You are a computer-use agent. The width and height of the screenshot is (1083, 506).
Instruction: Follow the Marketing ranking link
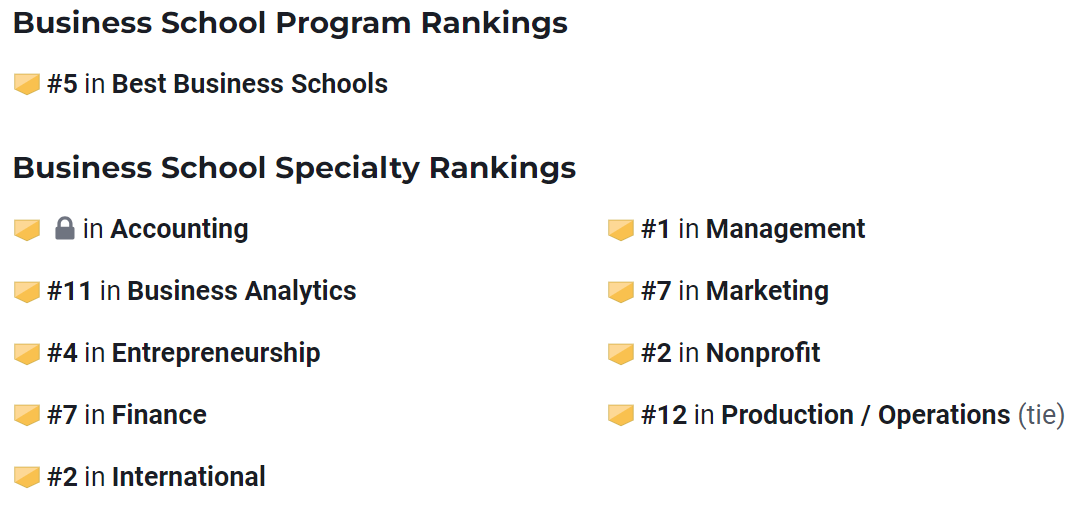(767, 291)
